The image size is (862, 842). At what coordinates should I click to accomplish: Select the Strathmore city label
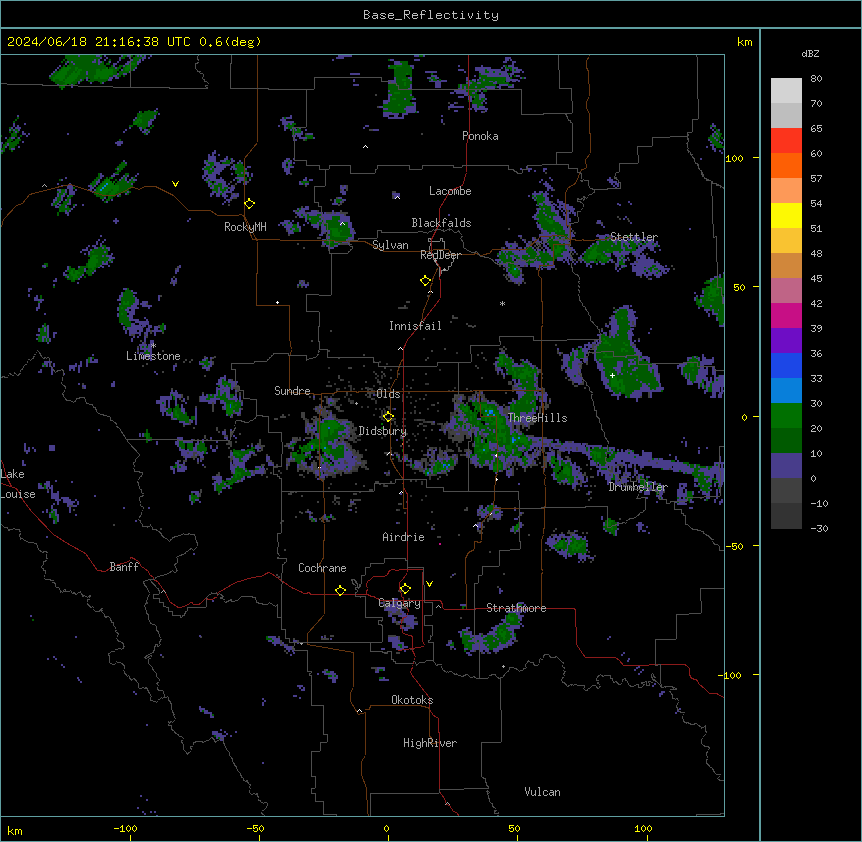[x=516, y=608]
